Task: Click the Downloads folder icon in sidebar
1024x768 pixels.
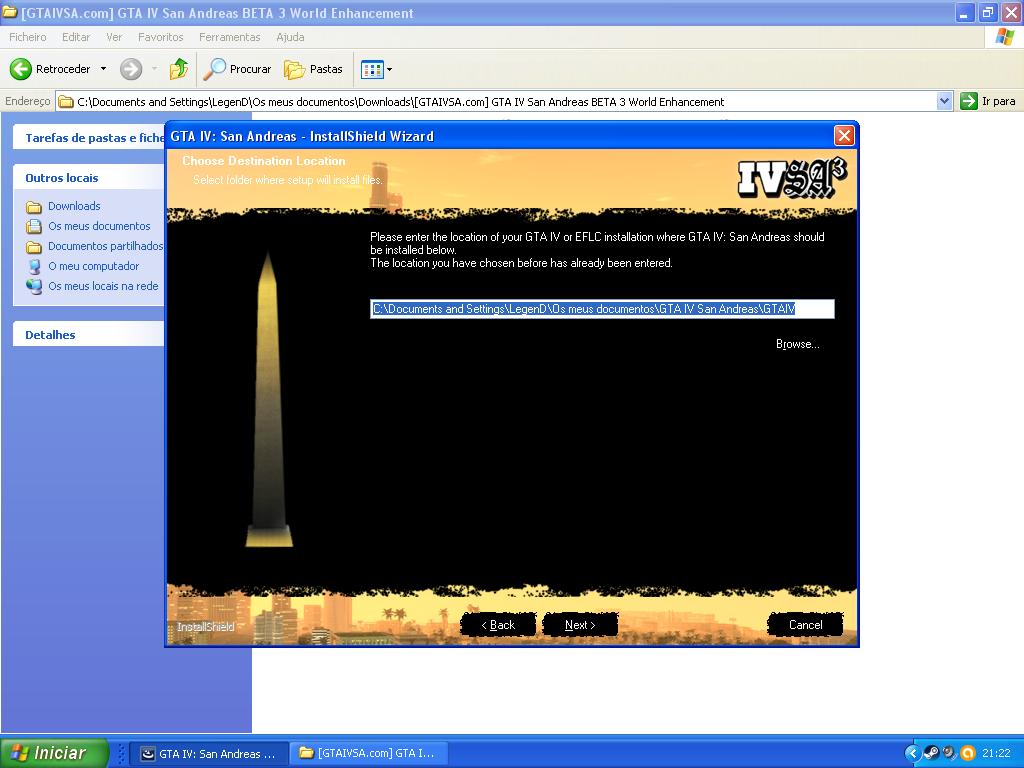Action: pos(33,207)
